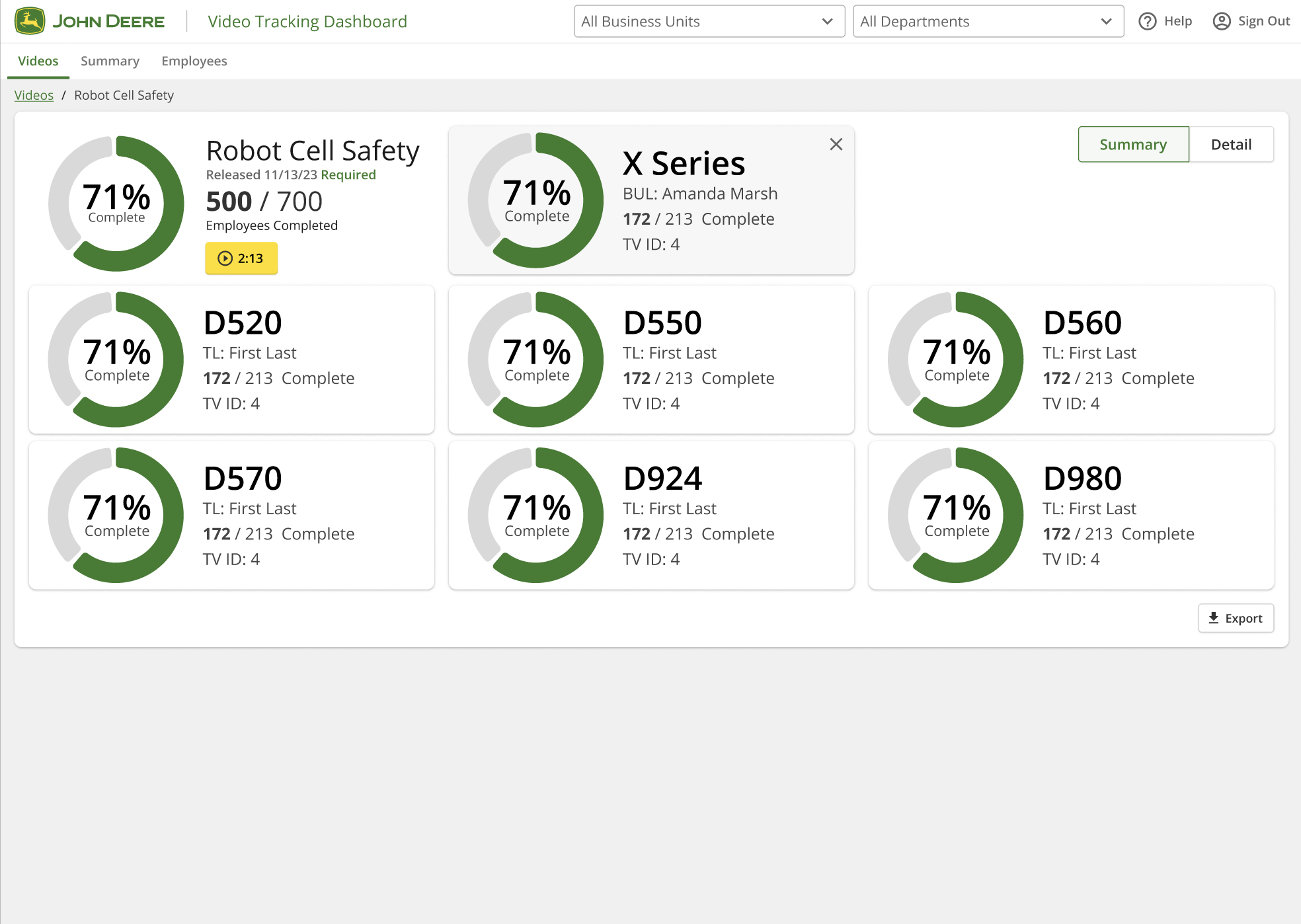Click the 500 / 700 employees count
This screenshot has width=1301, height=924.
[x=264, y=201]
